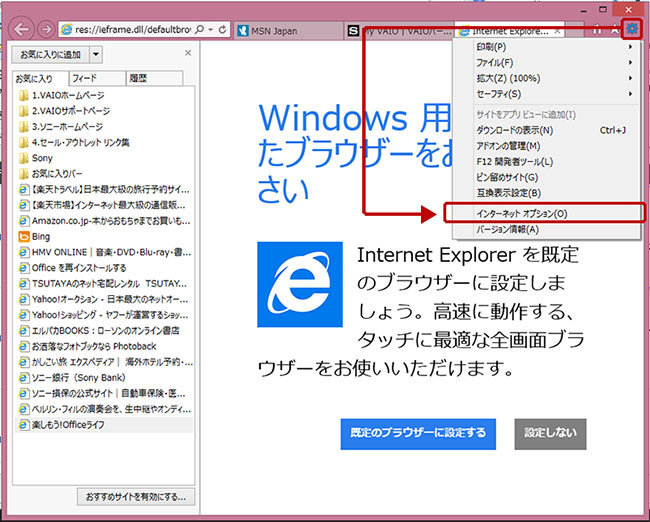
Task: Click the blue Internet Explorer logo tile
Action: click(300, 284)
